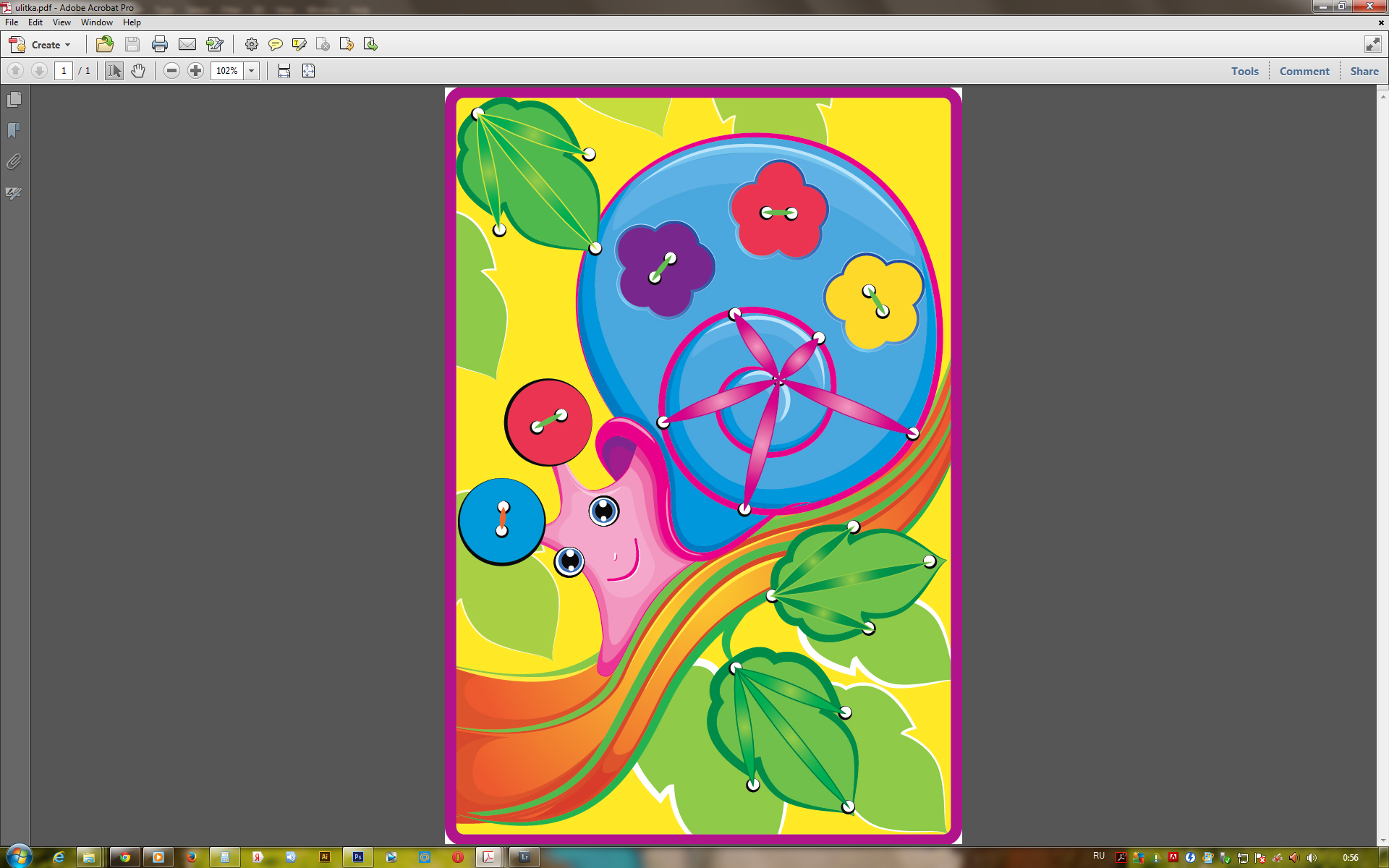Viewport: 1389px width, 868px height.
Task: Open the Comment pane
Action: click(1304, 71)
